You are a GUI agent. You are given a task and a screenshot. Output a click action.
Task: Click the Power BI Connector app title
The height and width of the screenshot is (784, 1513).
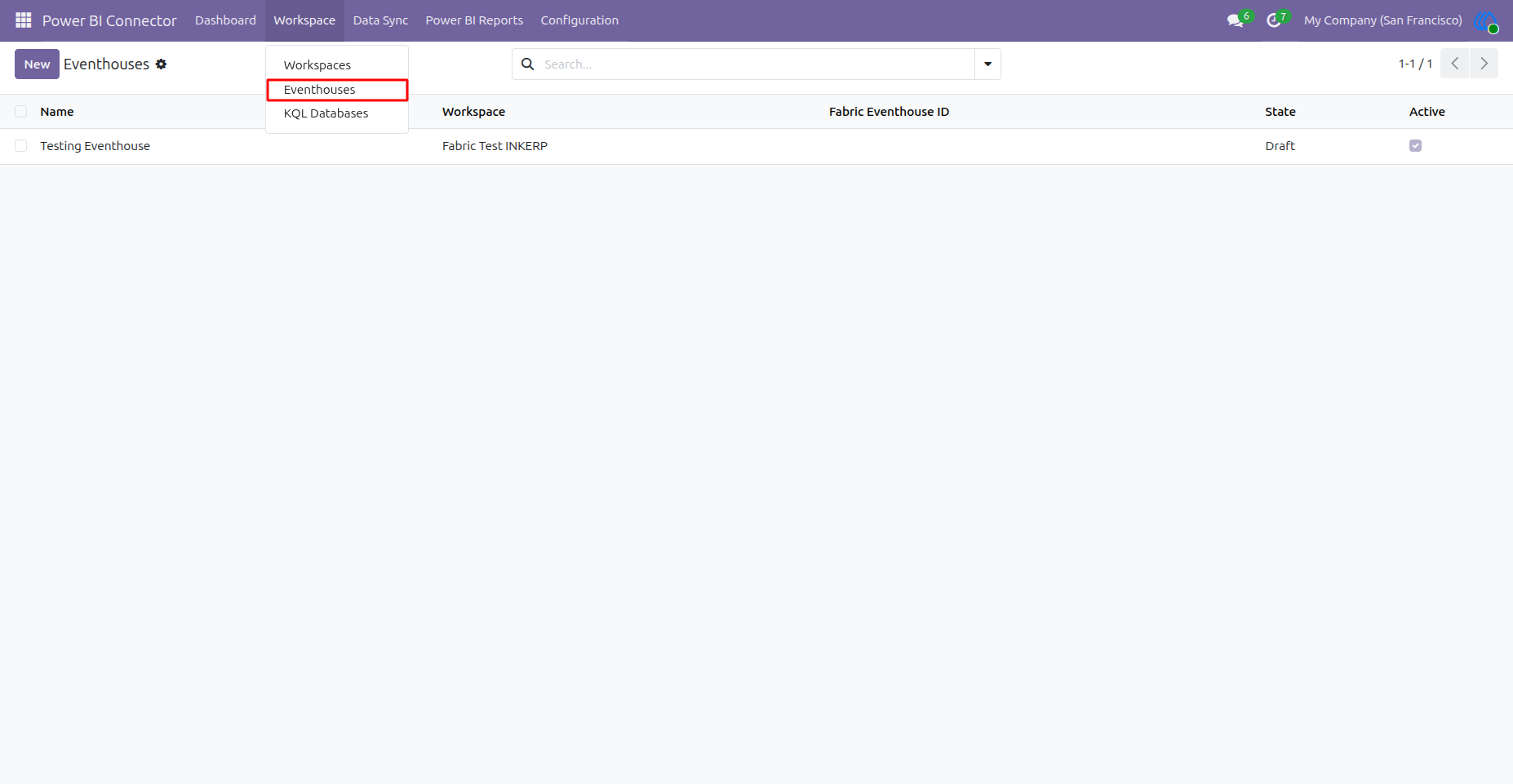109,20
